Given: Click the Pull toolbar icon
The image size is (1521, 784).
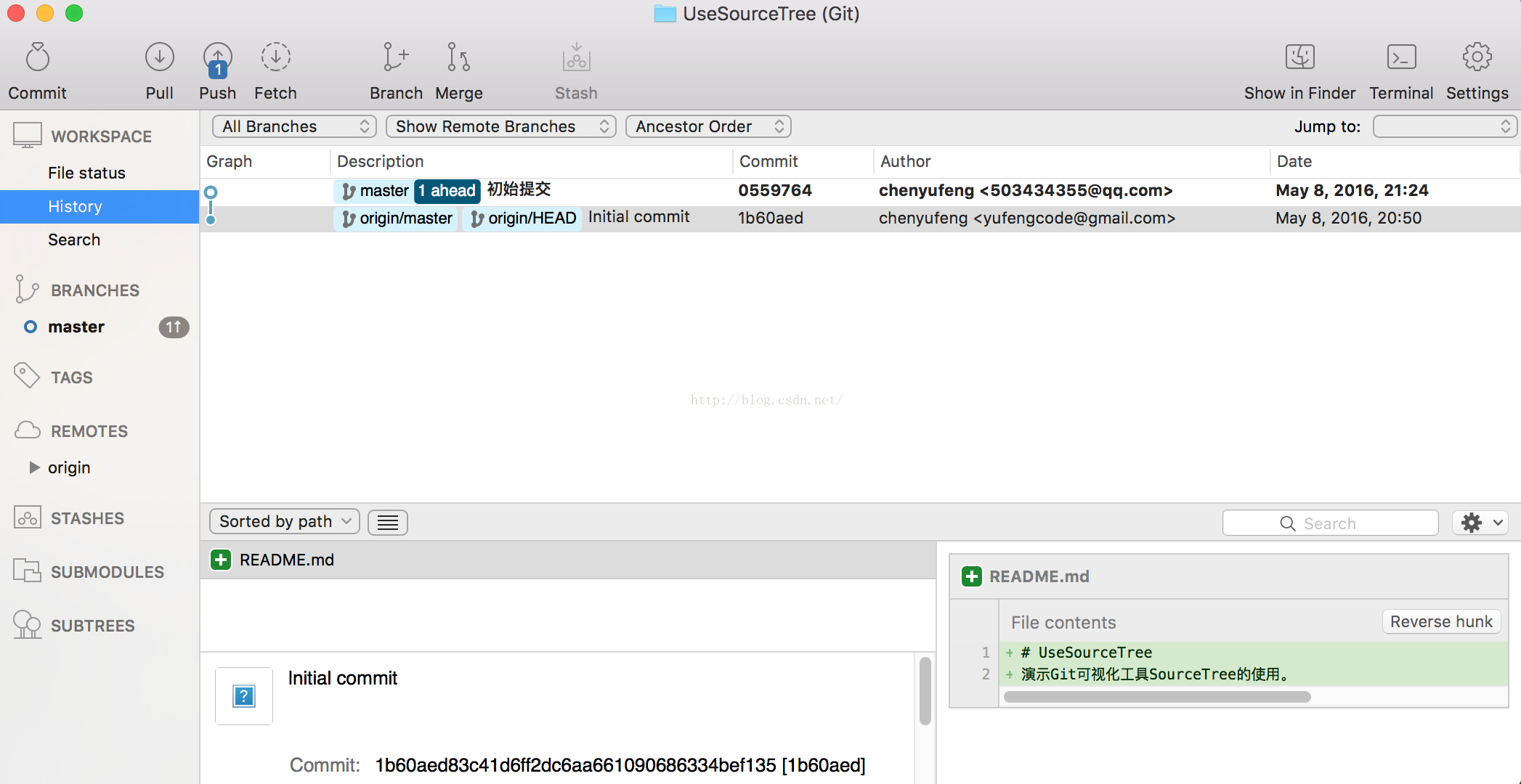Looking at the screenshot, I should tap(159, 58).
